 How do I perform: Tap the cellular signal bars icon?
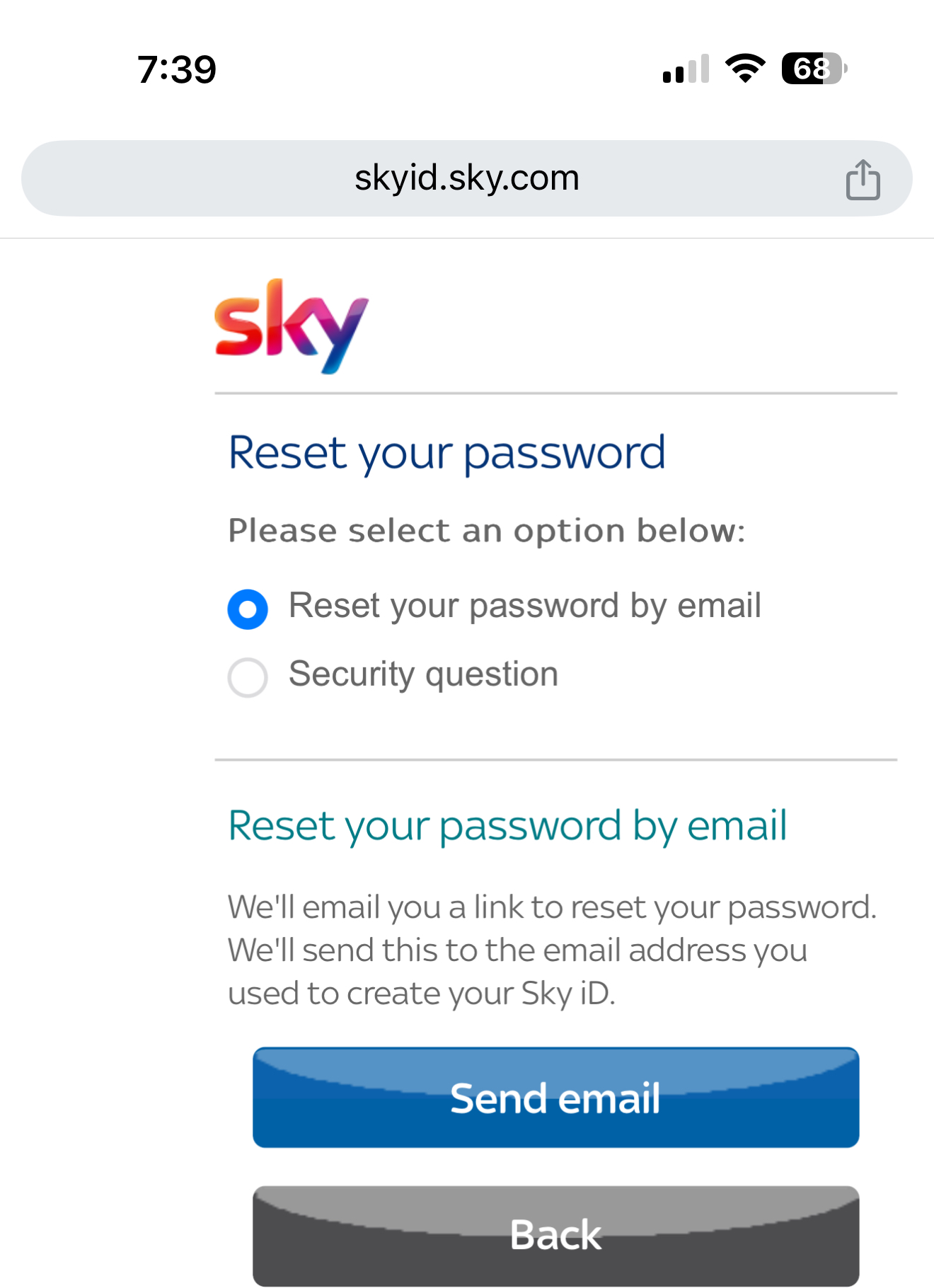(686, 69)
